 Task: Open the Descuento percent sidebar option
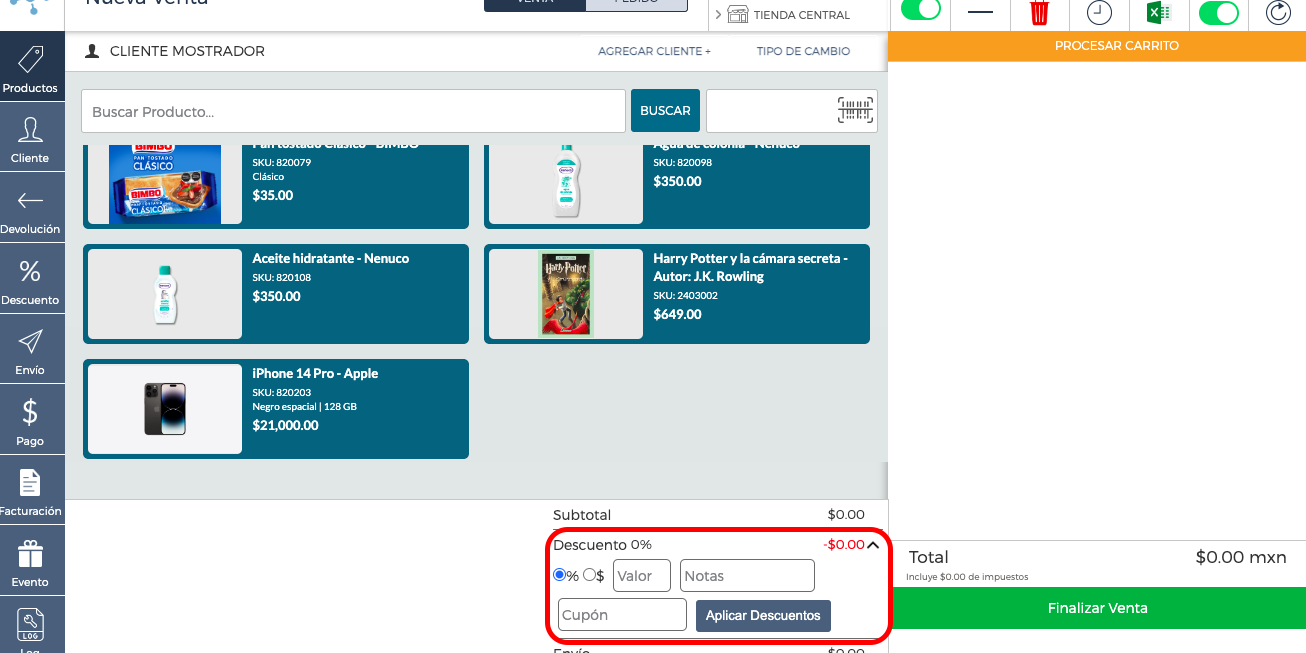[31, 279]
